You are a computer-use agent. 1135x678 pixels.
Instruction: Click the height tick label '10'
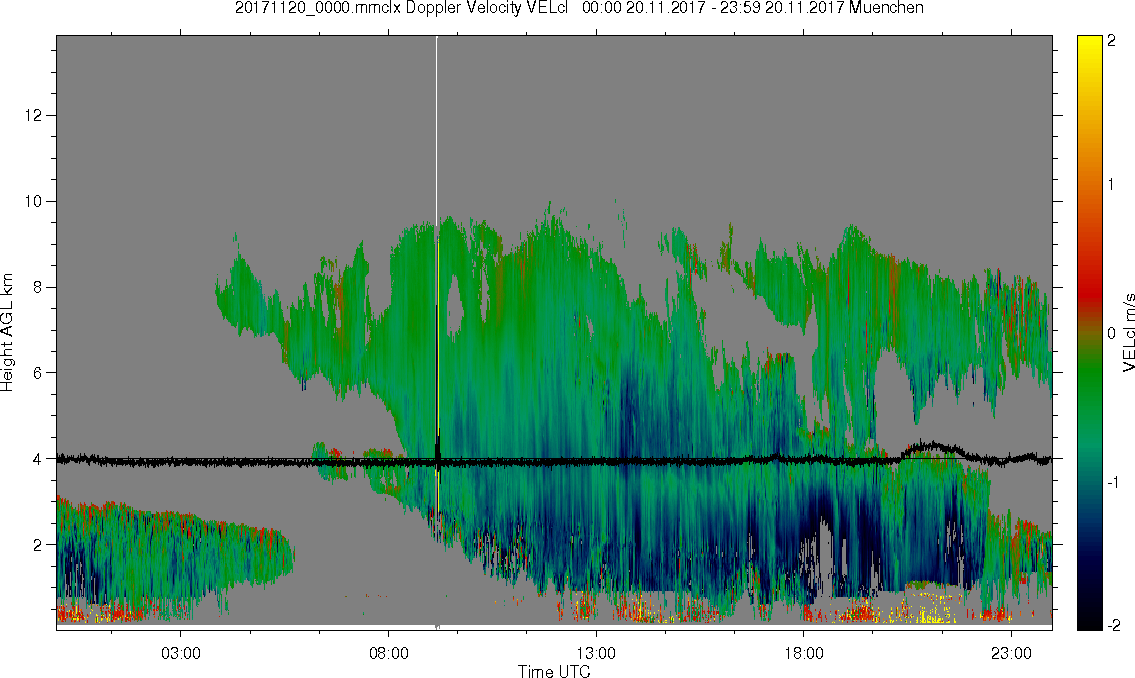[x=34, y=201]
